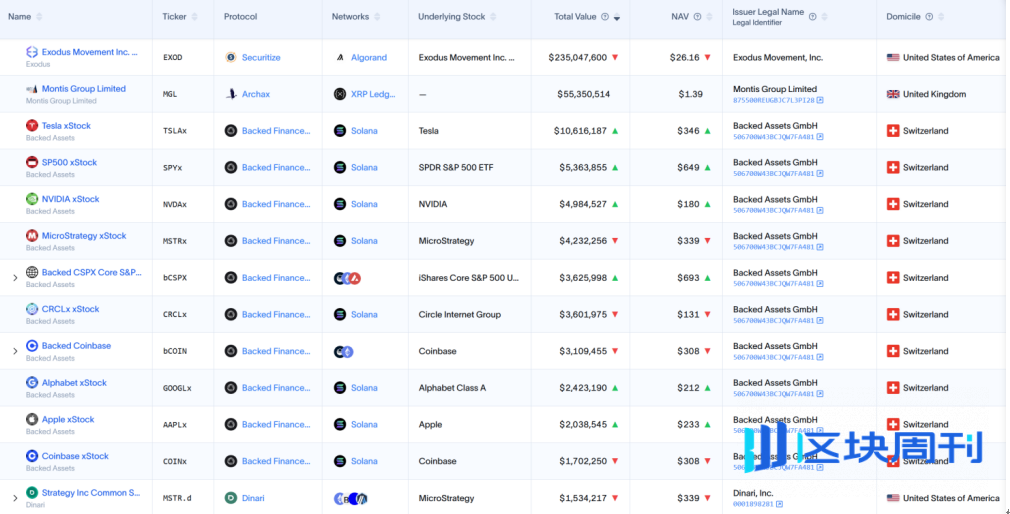This screenshot has width=1010, height=514.
Task: Open Exodus Movement Inc. asset link
Action: [x=90, y=52]
